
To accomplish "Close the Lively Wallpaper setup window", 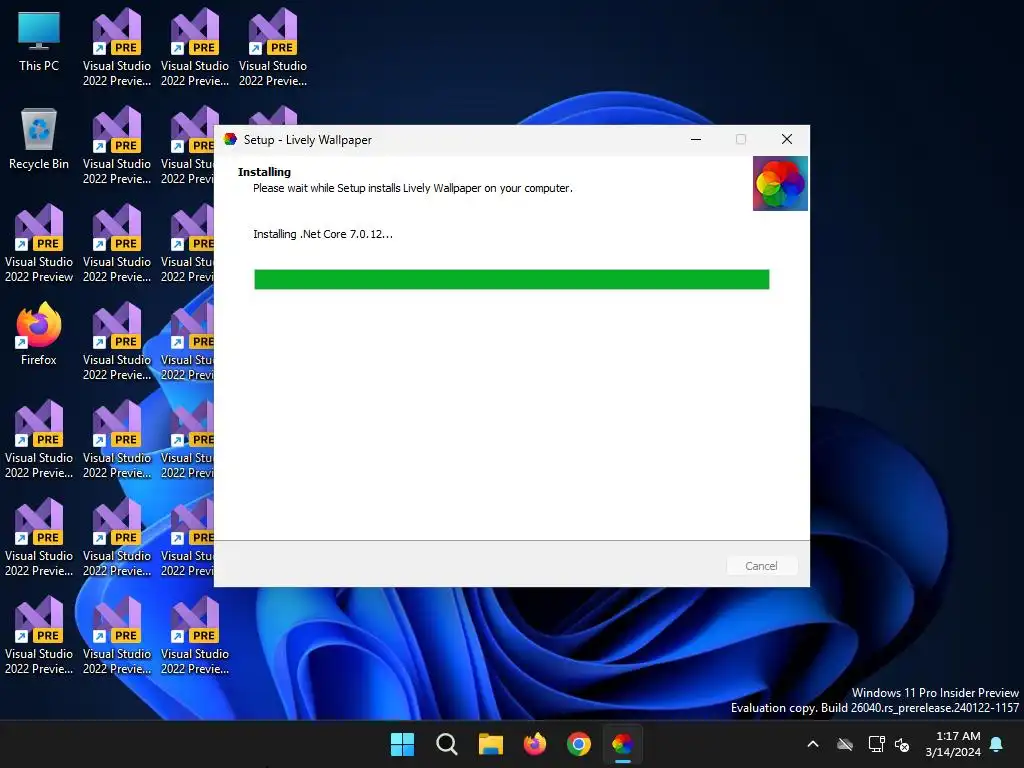I will pyautogui.click(x=786, y=139).
